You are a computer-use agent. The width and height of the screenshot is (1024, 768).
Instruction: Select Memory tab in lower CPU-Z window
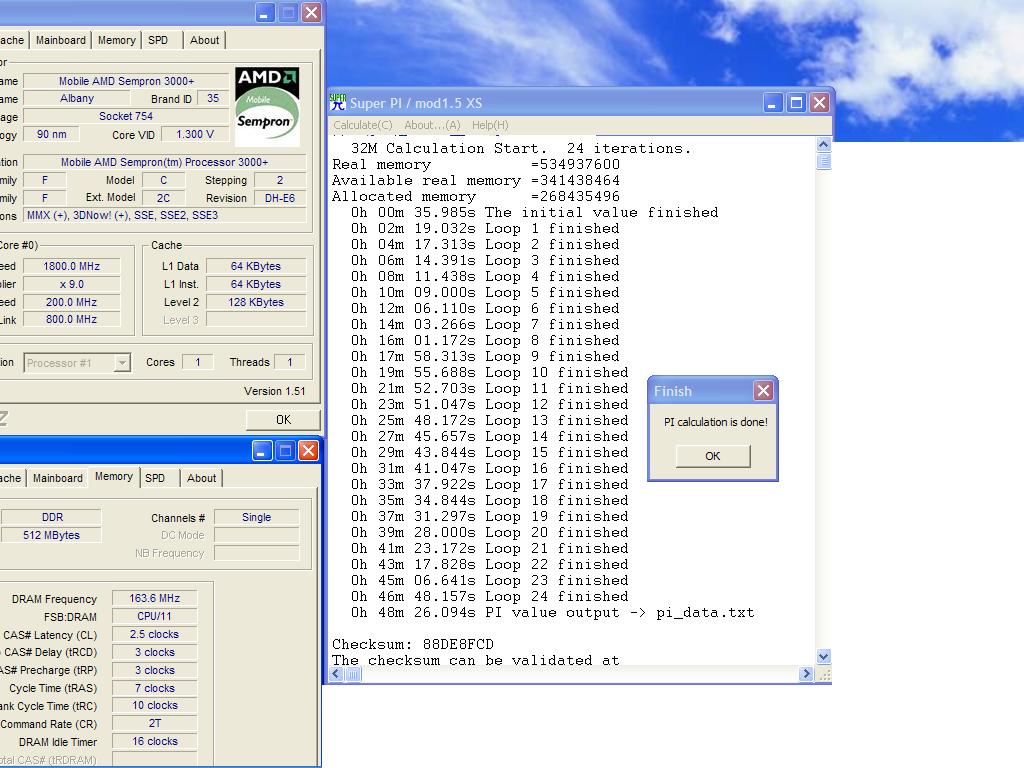(114, 477)
